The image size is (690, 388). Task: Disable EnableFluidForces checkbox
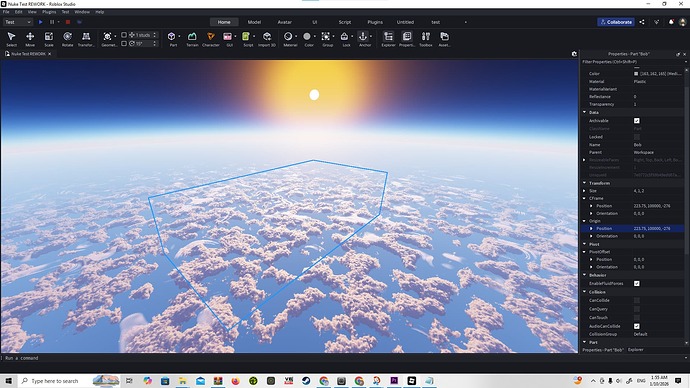(x=637, y=283)
